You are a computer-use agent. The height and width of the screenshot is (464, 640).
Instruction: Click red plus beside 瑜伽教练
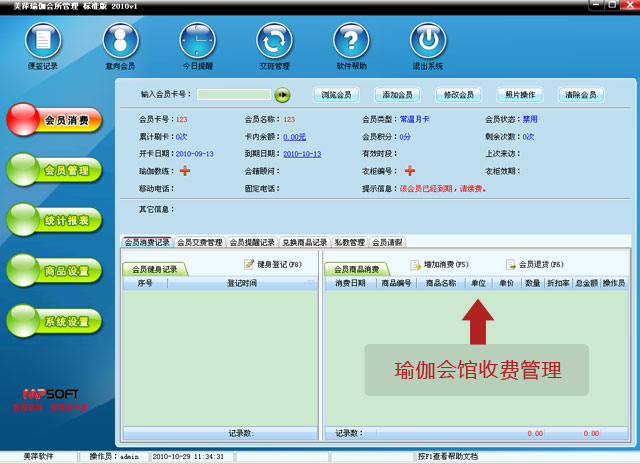pyautogui.click(x=184, y=171)
